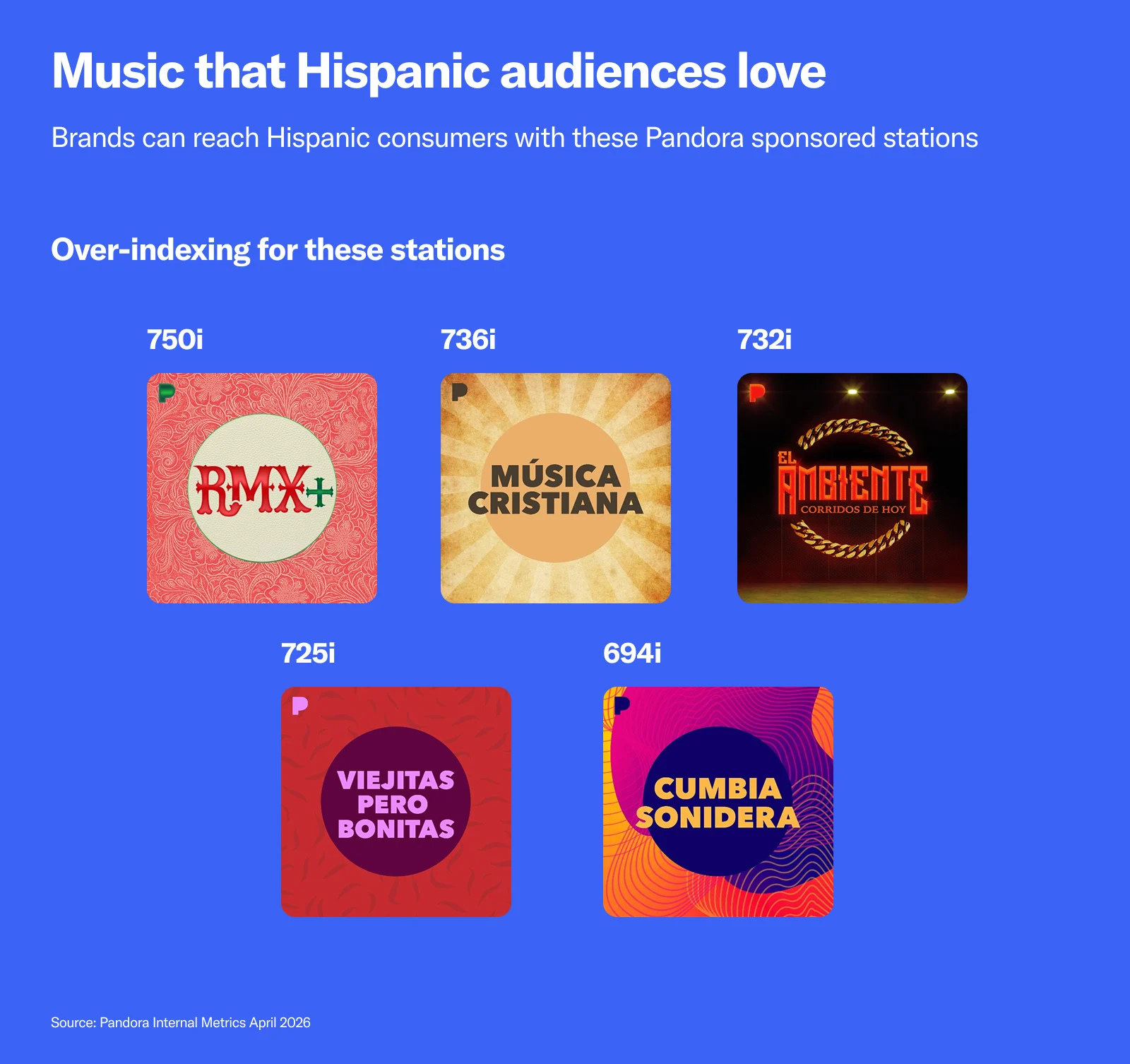1130x1064 pixels.
Task: Click the 736i index value
Action: click(x=468, y=340)
